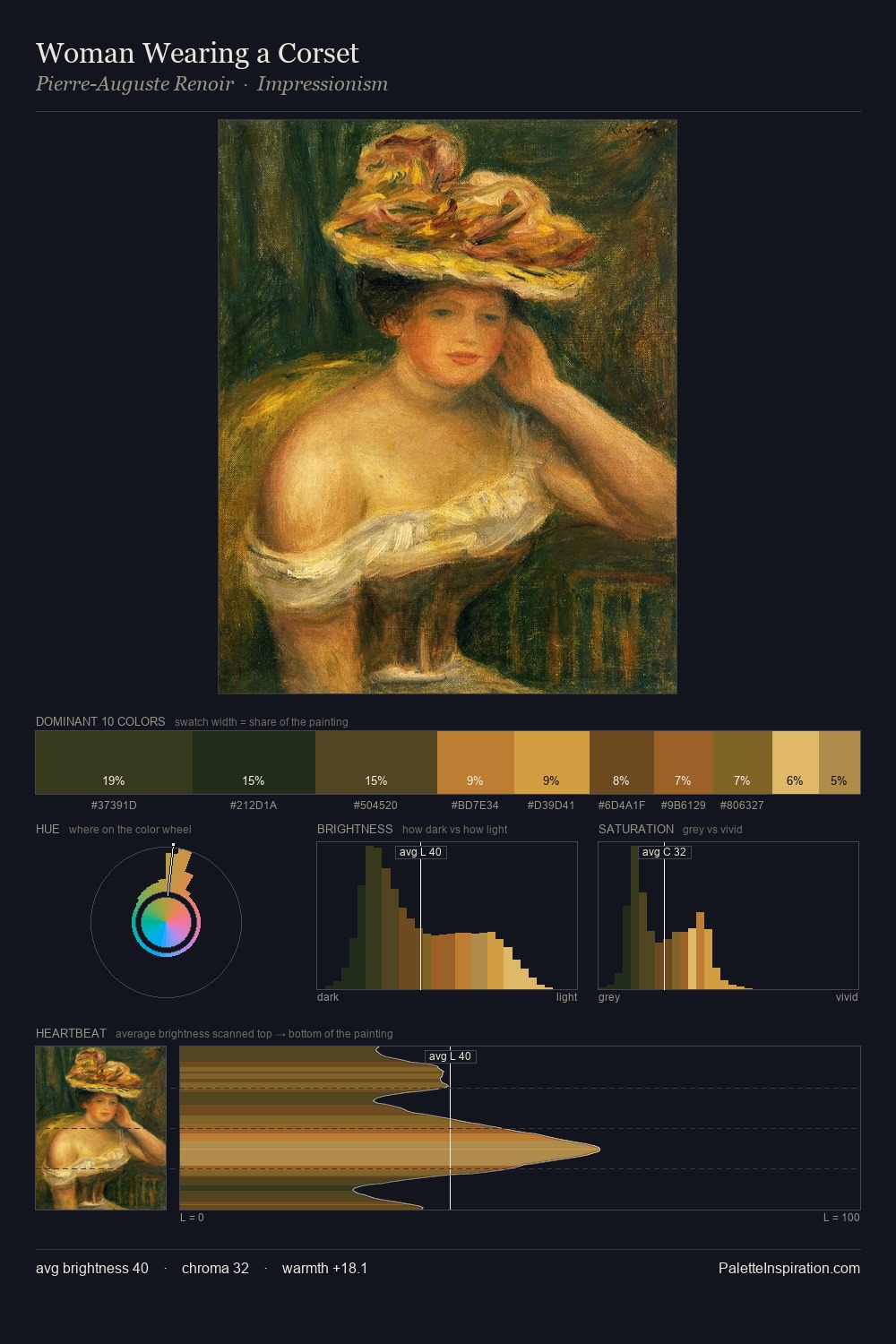Click hex code label #6D4A1F

622,806
